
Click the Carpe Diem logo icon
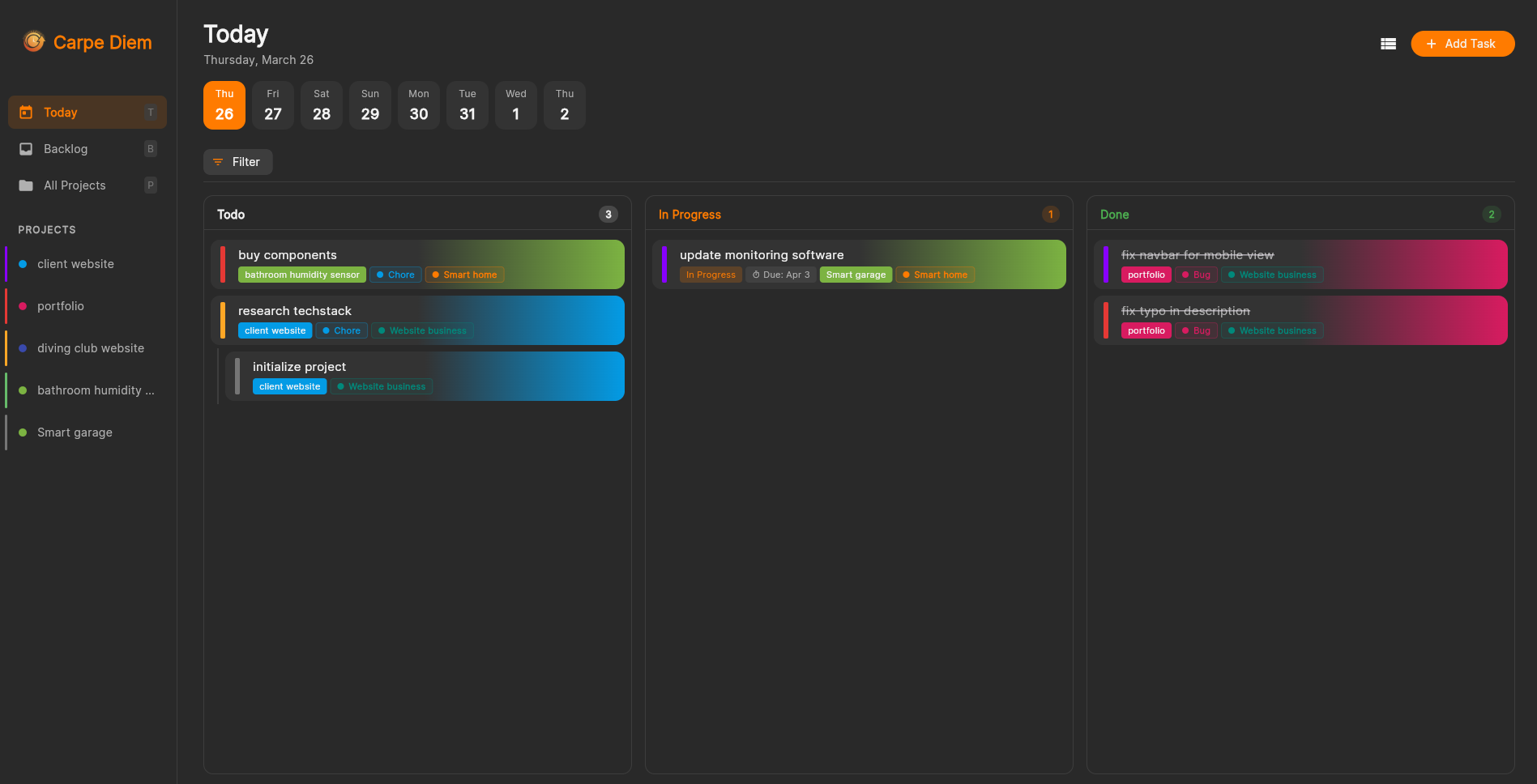tap(34, 41)
